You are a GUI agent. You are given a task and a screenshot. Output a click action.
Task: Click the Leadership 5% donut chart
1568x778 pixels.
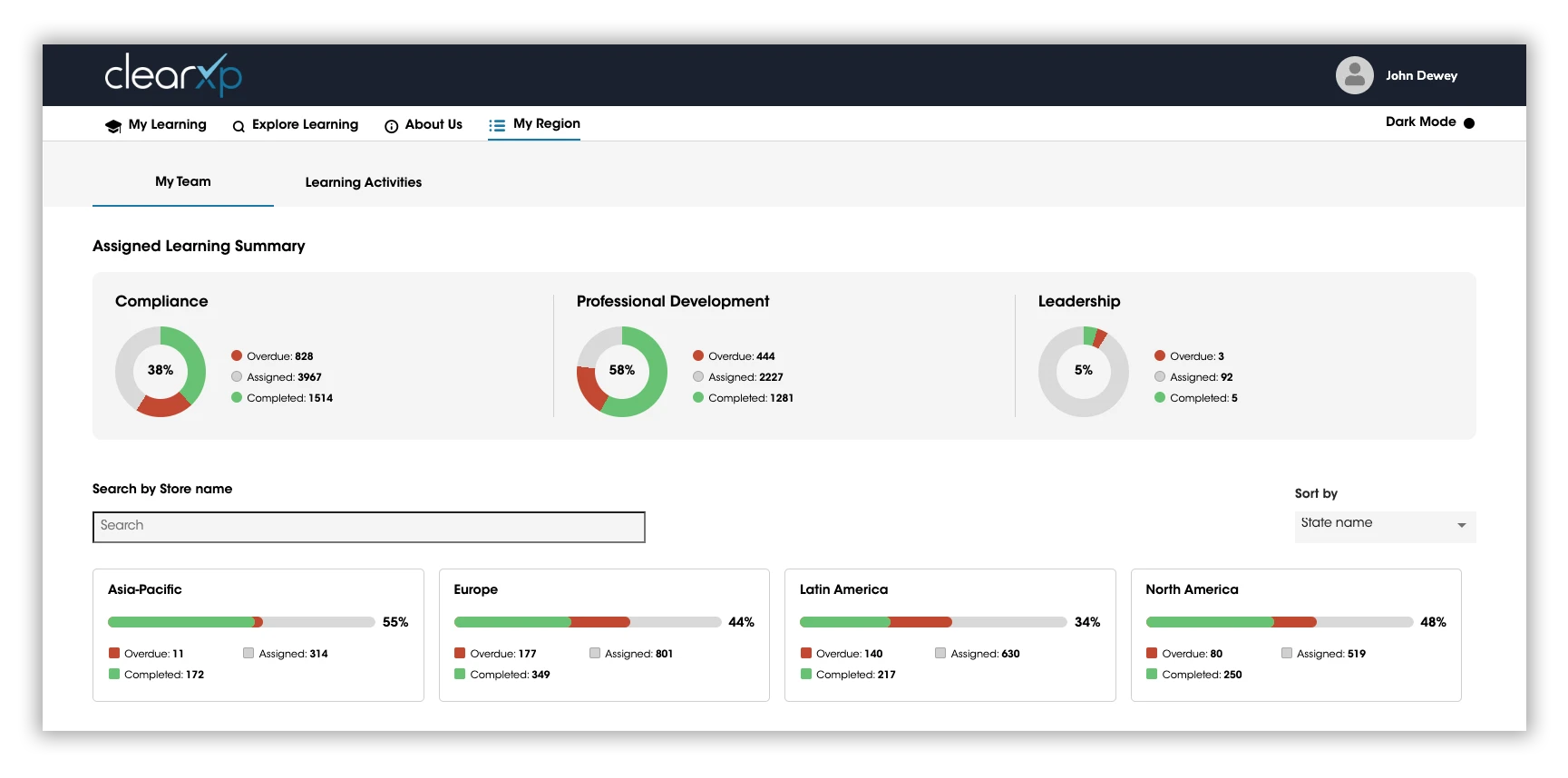click(x=1083, y=371)
